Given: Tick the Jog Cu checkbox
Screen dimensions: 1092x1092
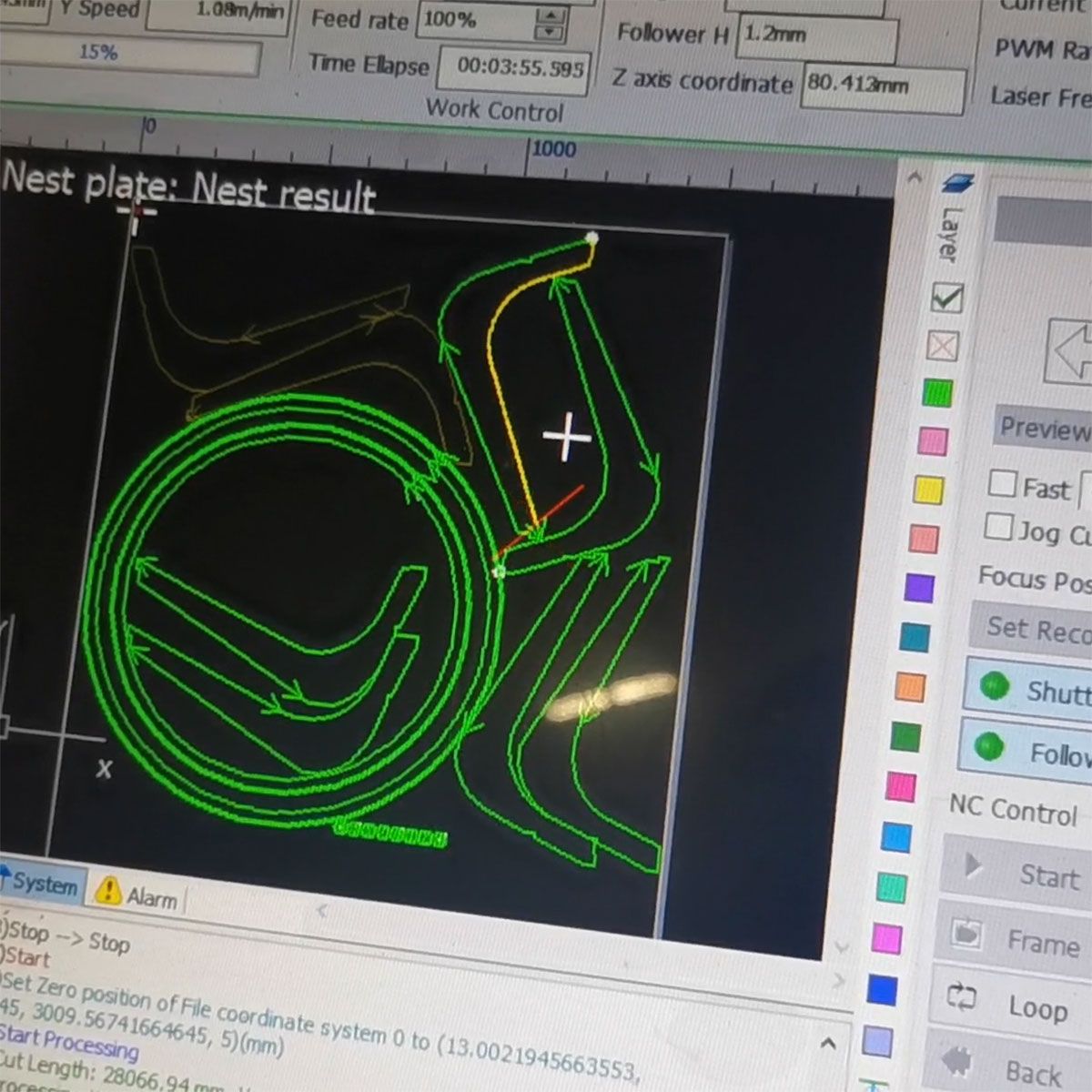Looking at the screenshot, I should [x=998, y=527].
